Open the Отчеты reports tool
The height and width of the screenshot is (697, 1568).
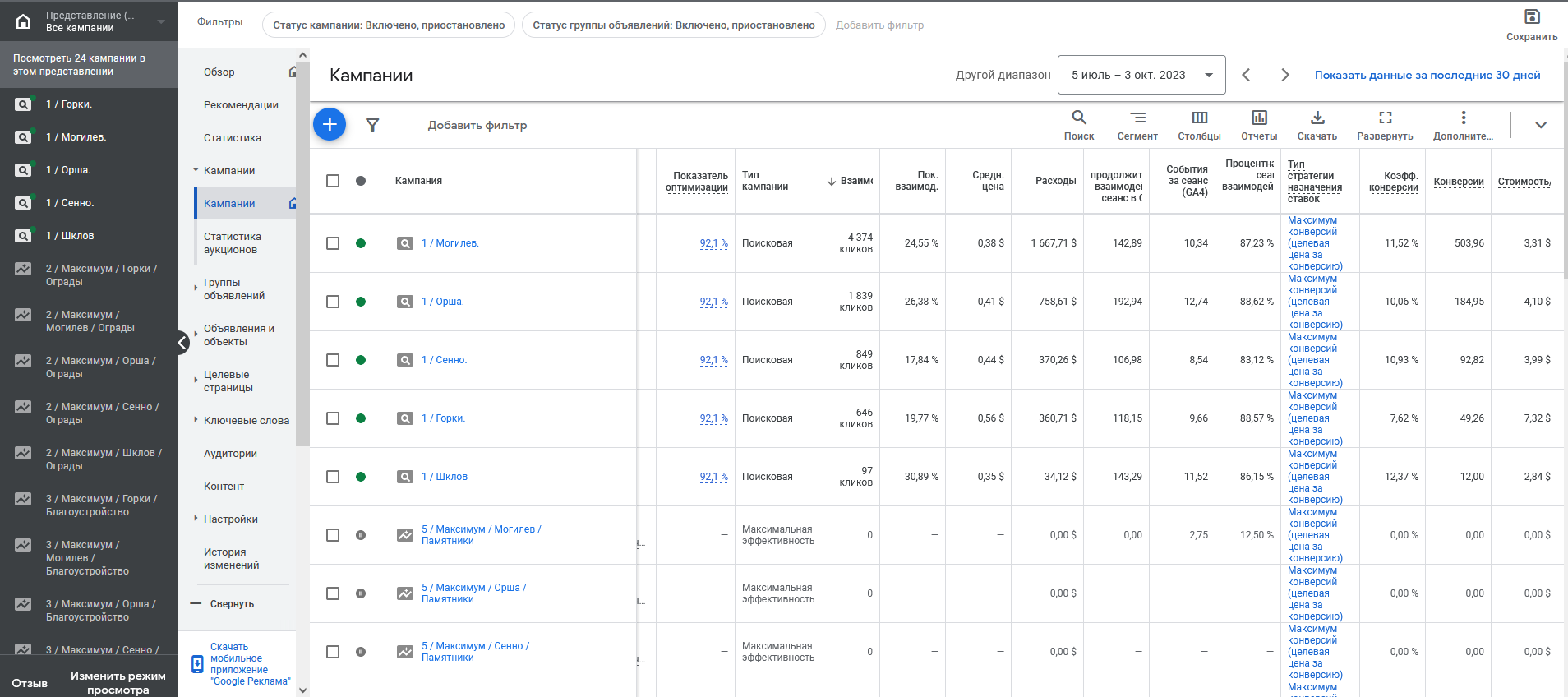pos(1259,125)
